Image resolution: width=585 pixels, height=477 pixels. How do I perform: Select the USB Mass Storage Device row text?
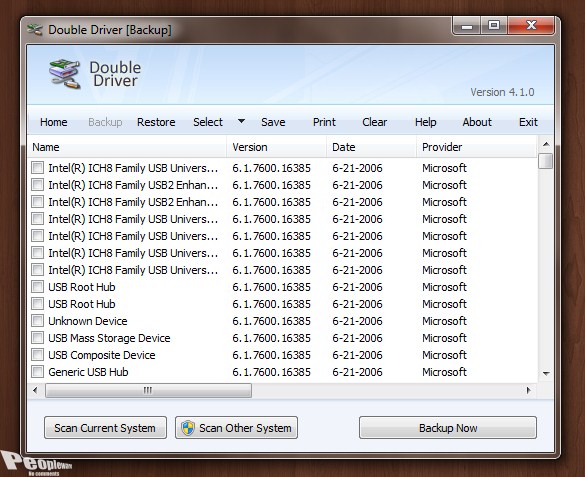[x=109, y=338]
